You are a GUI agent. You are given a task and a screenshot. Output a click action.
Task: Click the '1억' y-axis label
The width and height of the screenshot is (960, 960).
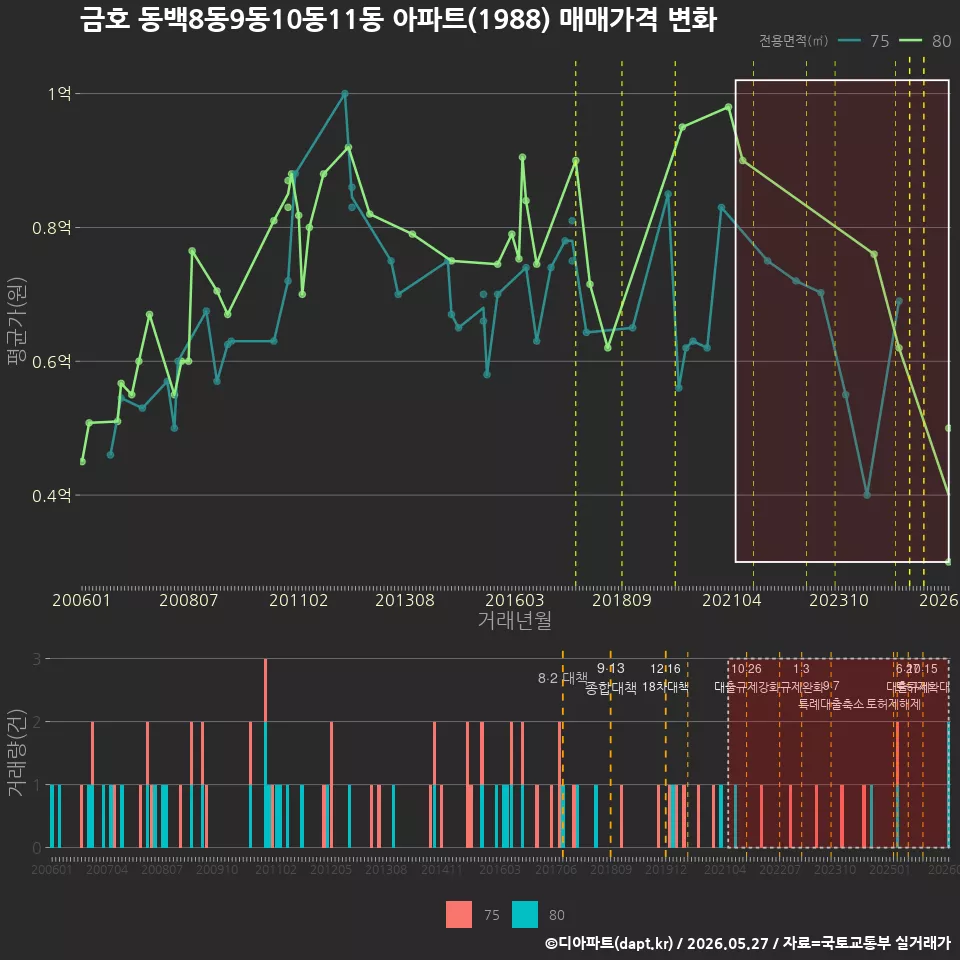[x=59, y=94]
